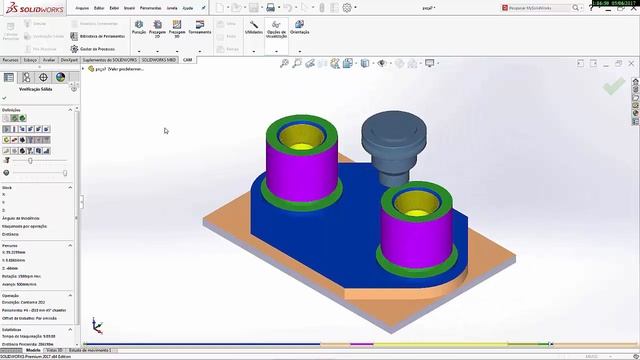
Task: Open the Furação drilling tool
Action: coord(139,27)
